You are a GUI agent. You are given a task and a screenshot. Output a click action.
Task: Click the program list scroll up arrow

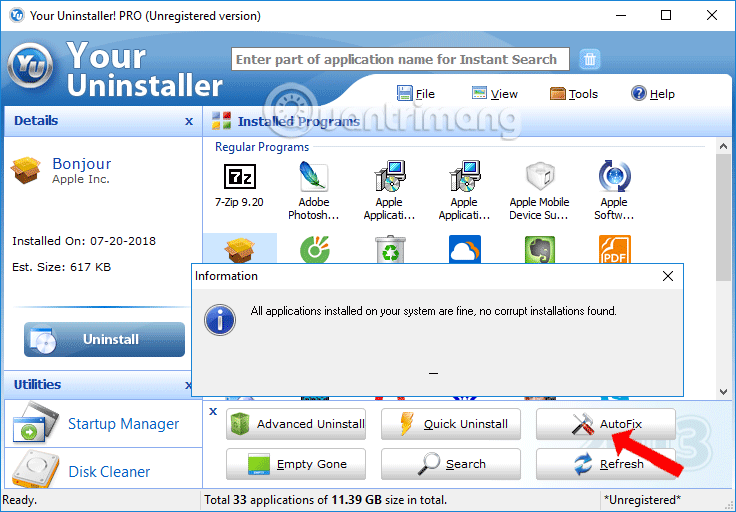pyautogui.click(x=723, y=146)
